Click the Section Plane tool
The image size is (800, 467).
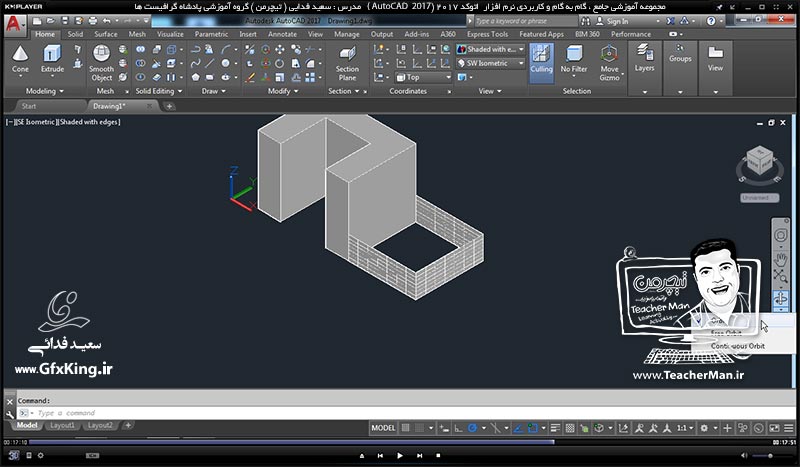[347, 63]
